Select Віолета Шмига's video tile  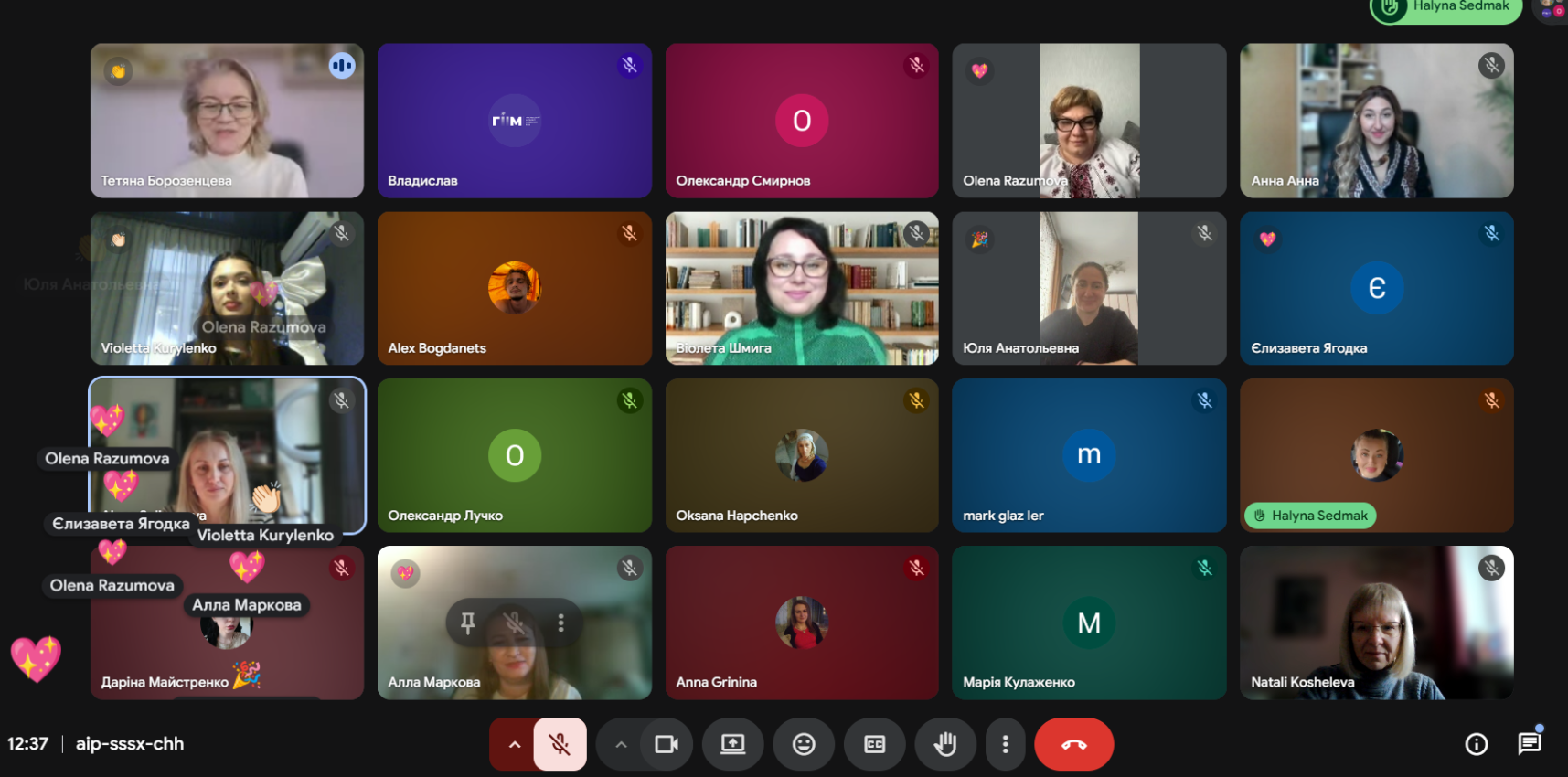click(x=802, y=288)
